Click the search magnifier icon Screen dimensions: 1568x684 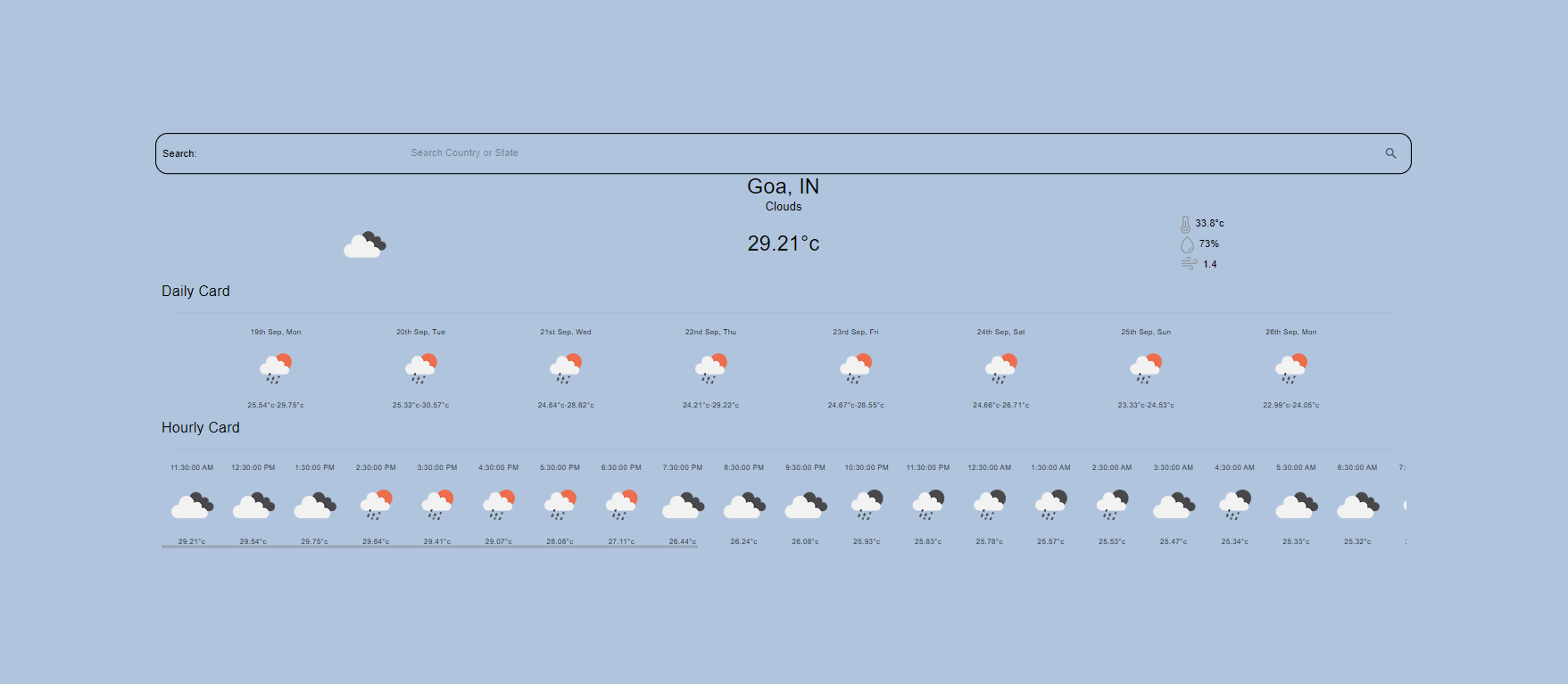click(1390, 153)
